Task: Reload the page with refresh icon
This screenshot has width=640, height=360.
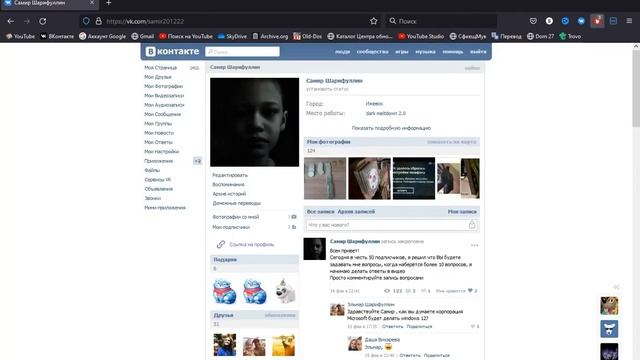Action: pyautogui.click(x=42, y=21)
